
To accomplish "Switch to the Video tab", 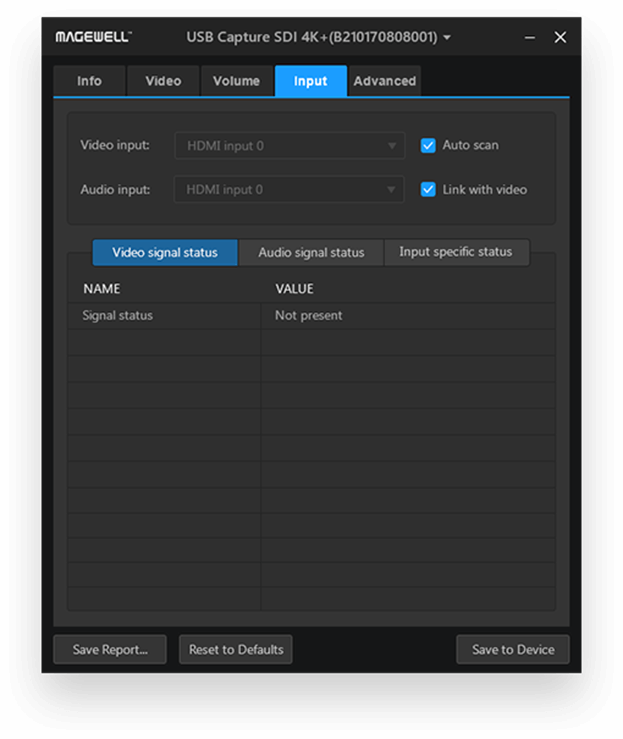I will [163, 81].
